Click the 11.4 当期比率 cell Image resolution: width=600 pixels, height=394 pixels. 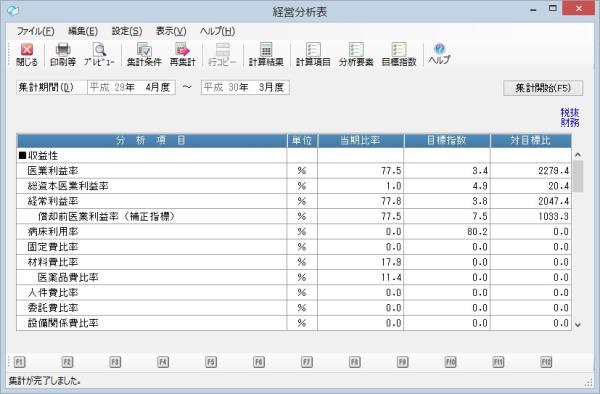[360, 277]
